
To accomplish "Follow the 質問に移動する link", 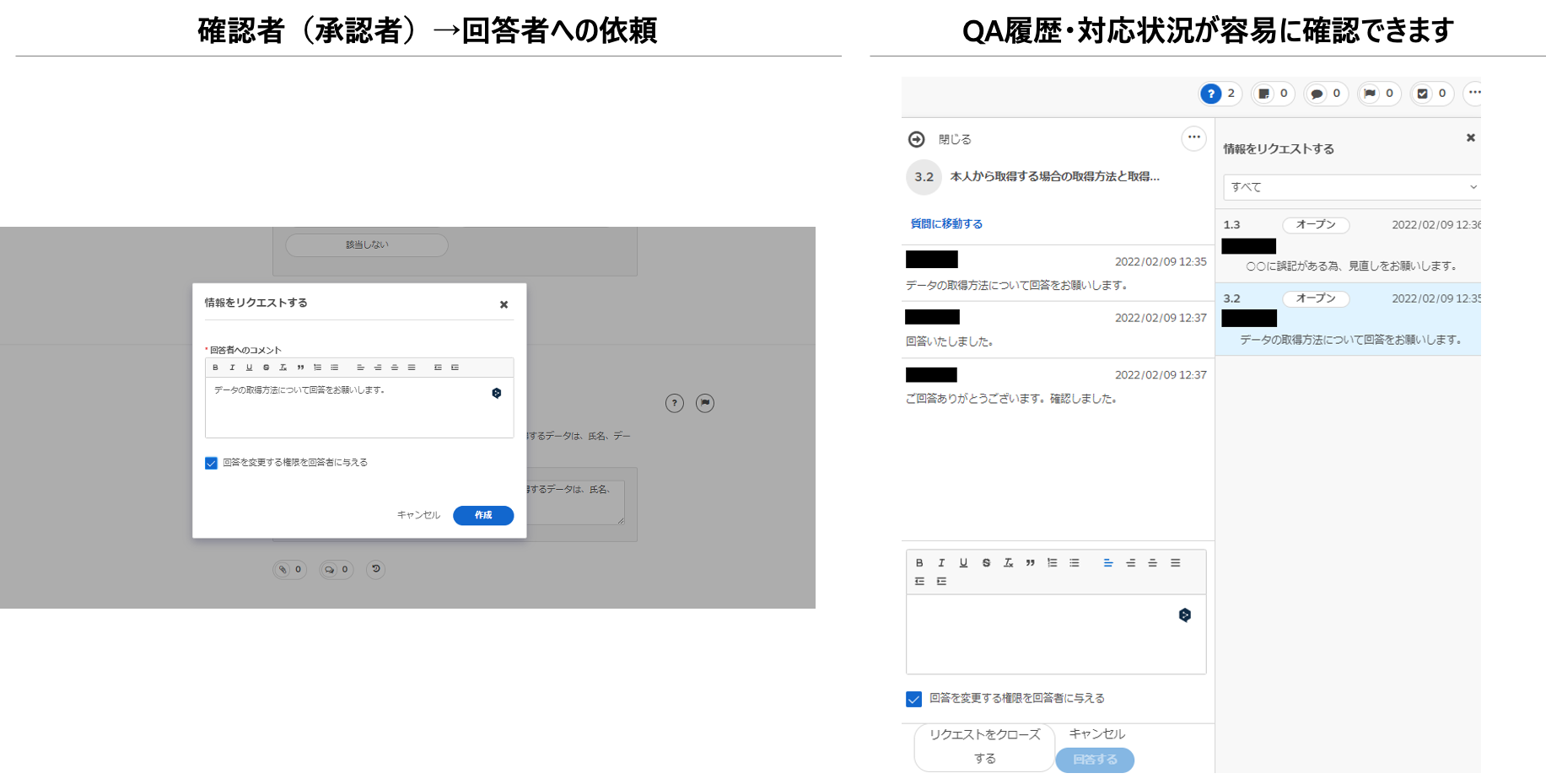I will 946,224.
